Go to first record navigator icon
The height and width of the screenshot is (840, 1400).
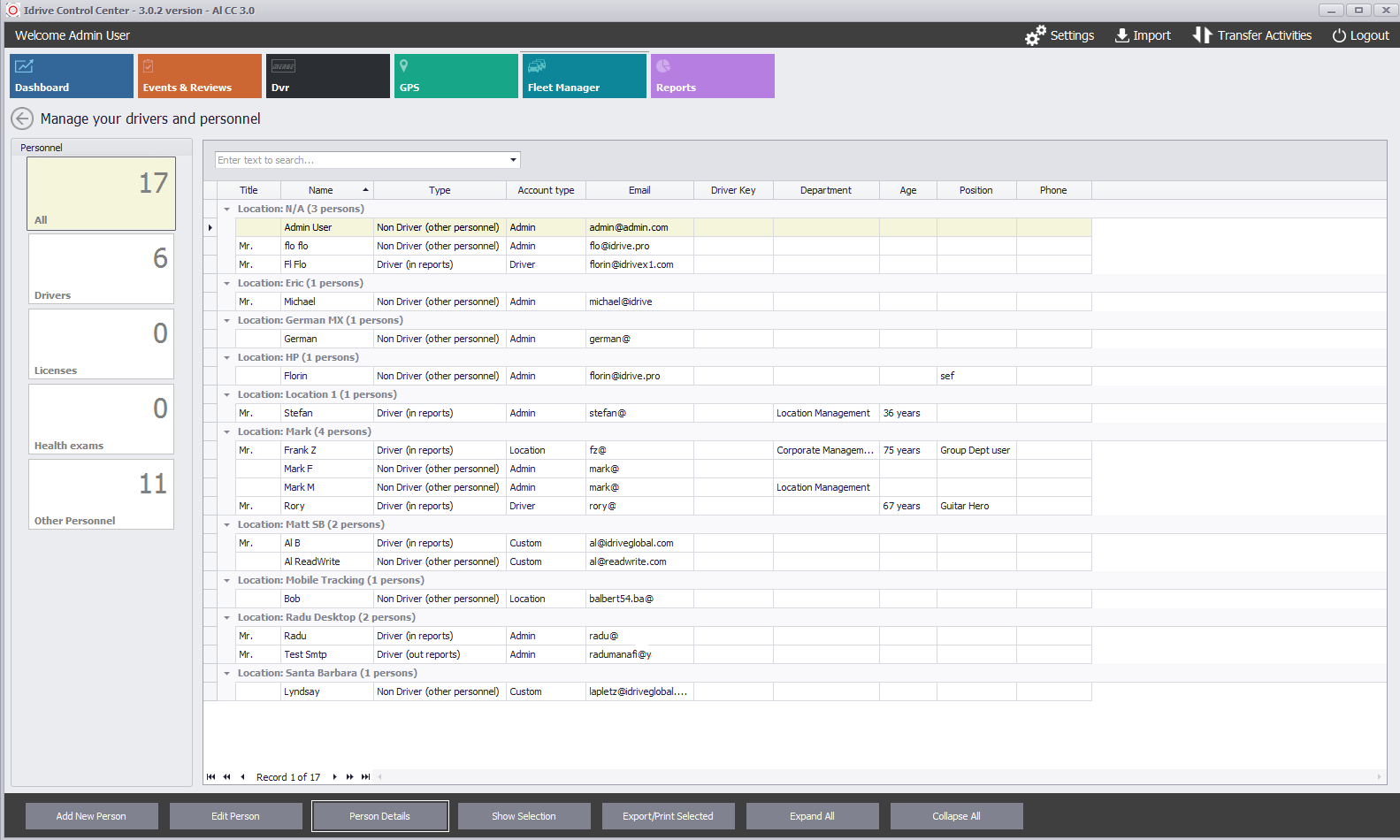[x=210, y=777]
